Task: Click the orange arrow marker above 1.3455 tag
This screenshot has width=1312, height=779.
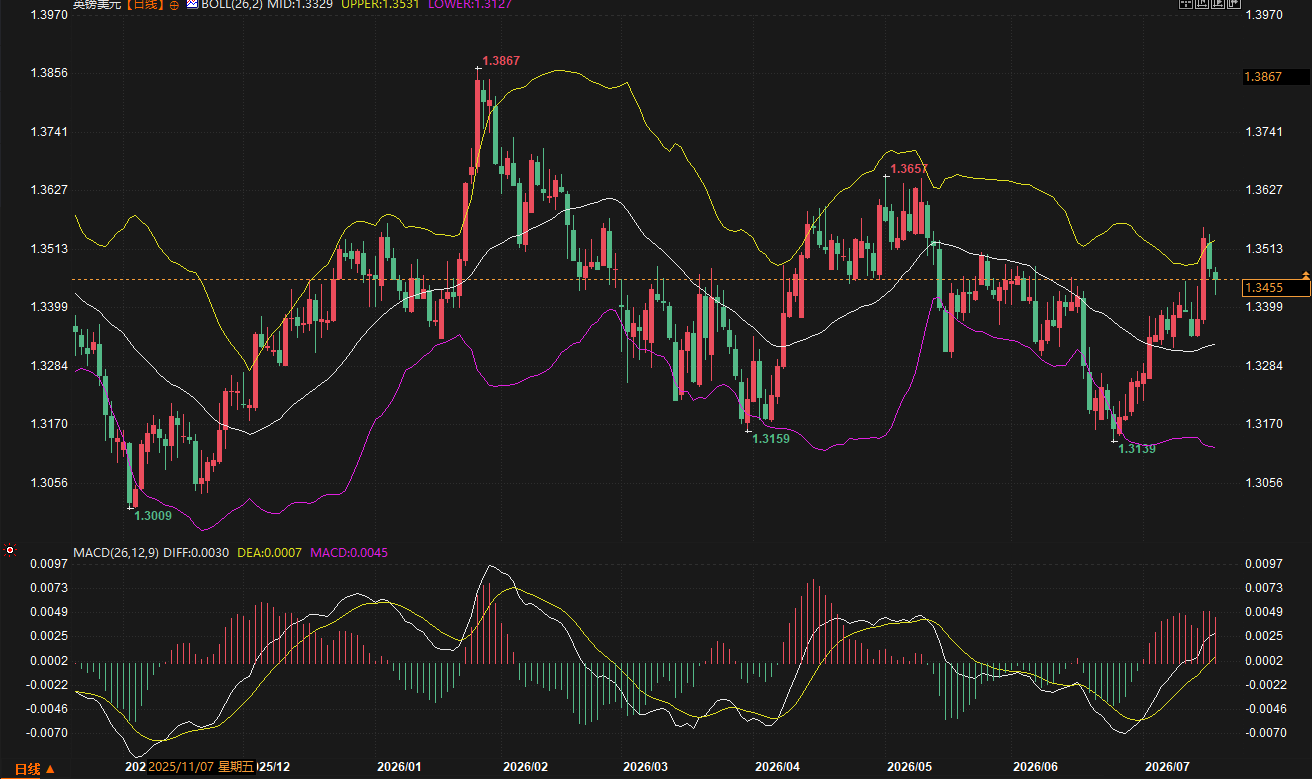Action: [1305, 274]
